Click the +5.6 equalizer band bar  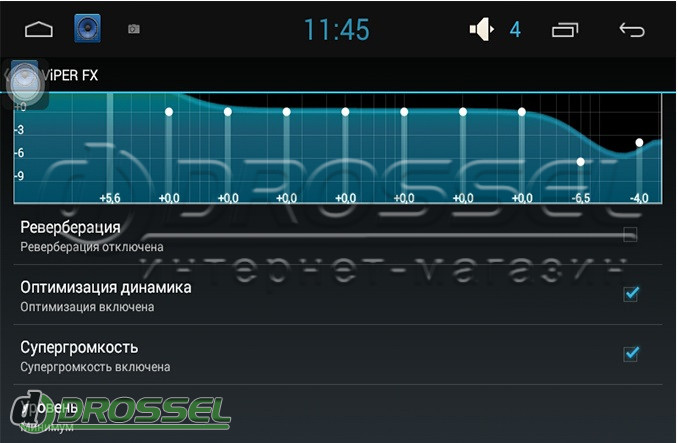(x=110, y=145)
